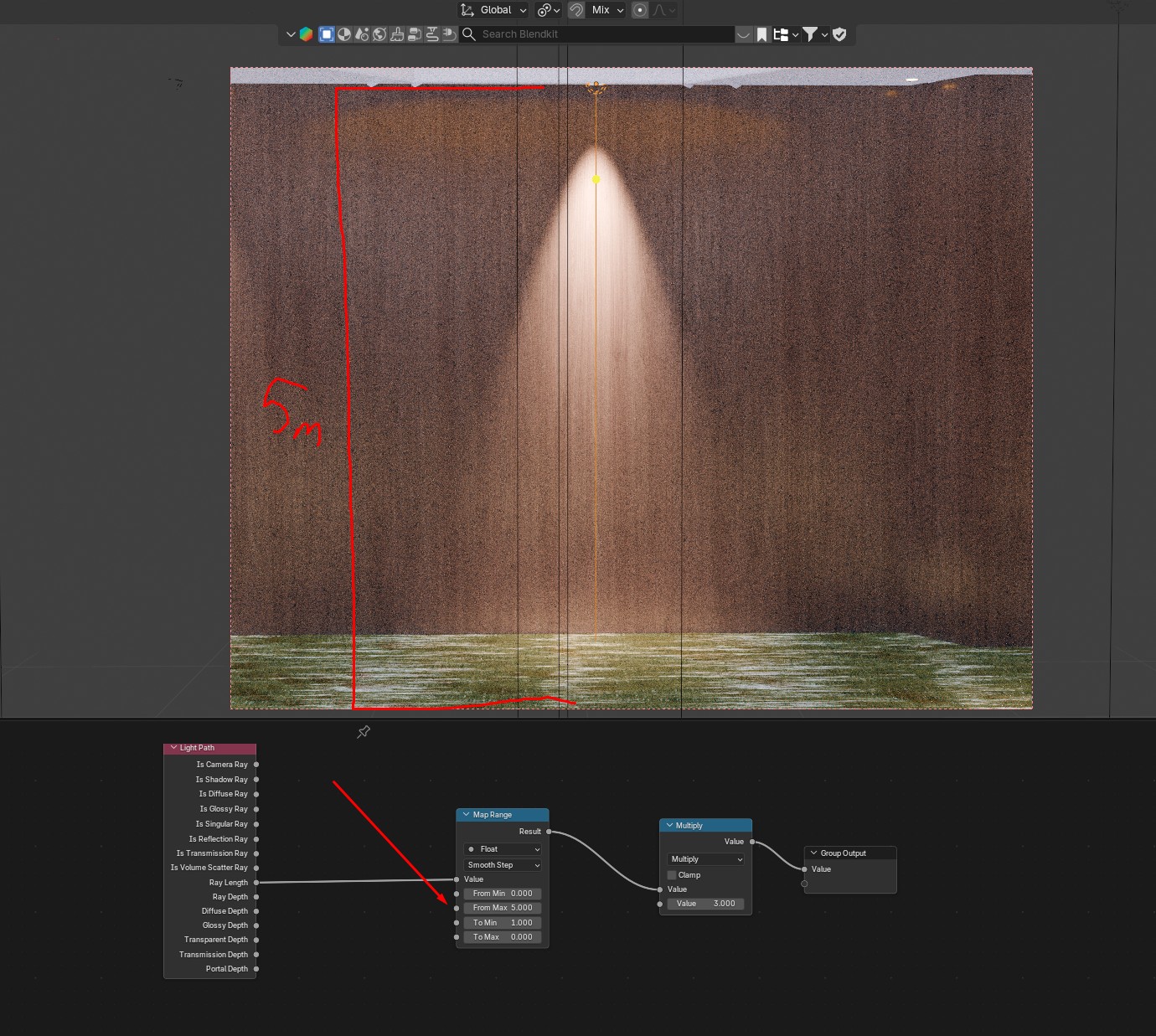1156x1036 pixels.
Task: Toggle the verified shield filter in BlendKit
Action: coord(839,34)
